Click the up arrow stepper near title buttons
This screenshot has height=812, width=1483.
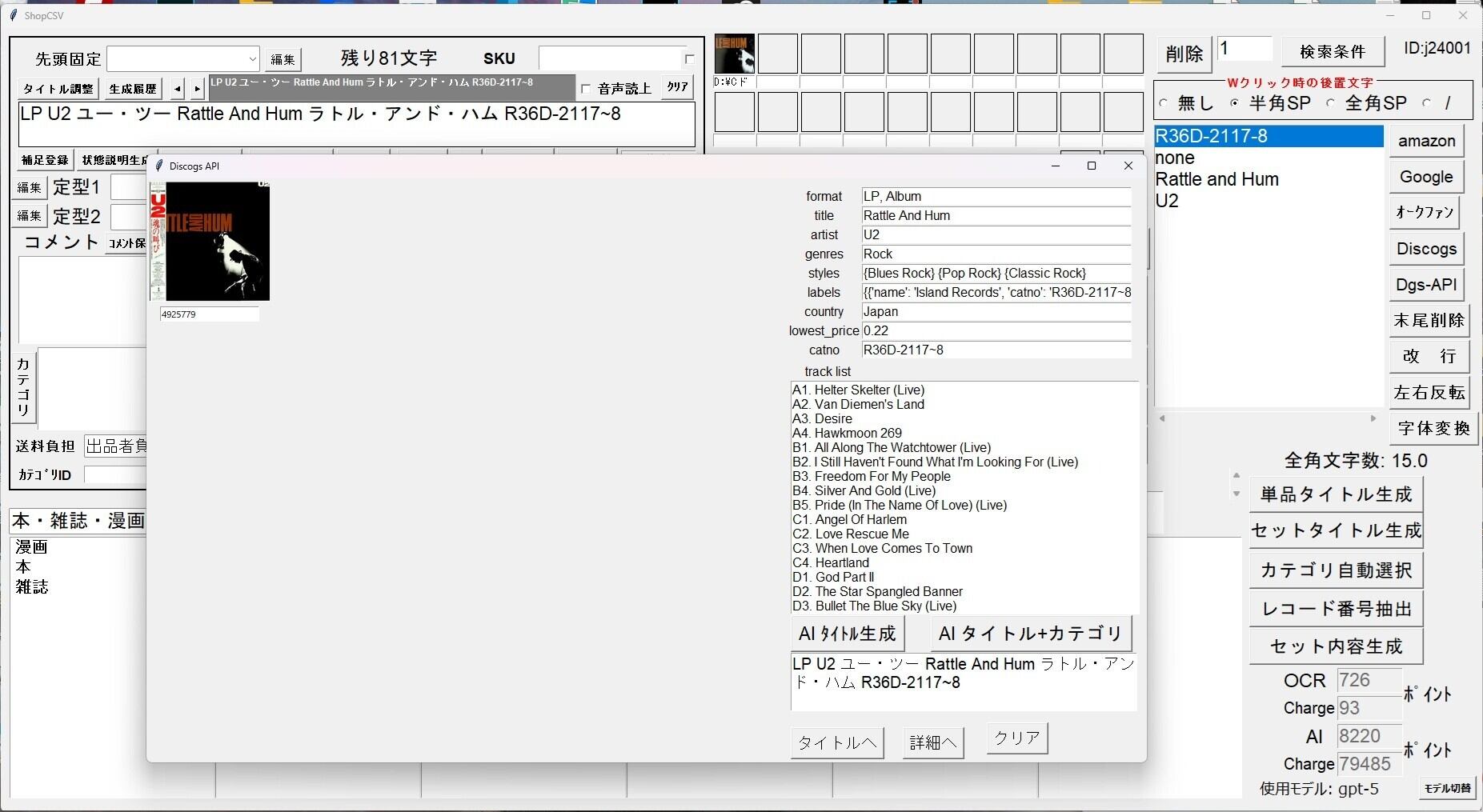pos(1237,476)
